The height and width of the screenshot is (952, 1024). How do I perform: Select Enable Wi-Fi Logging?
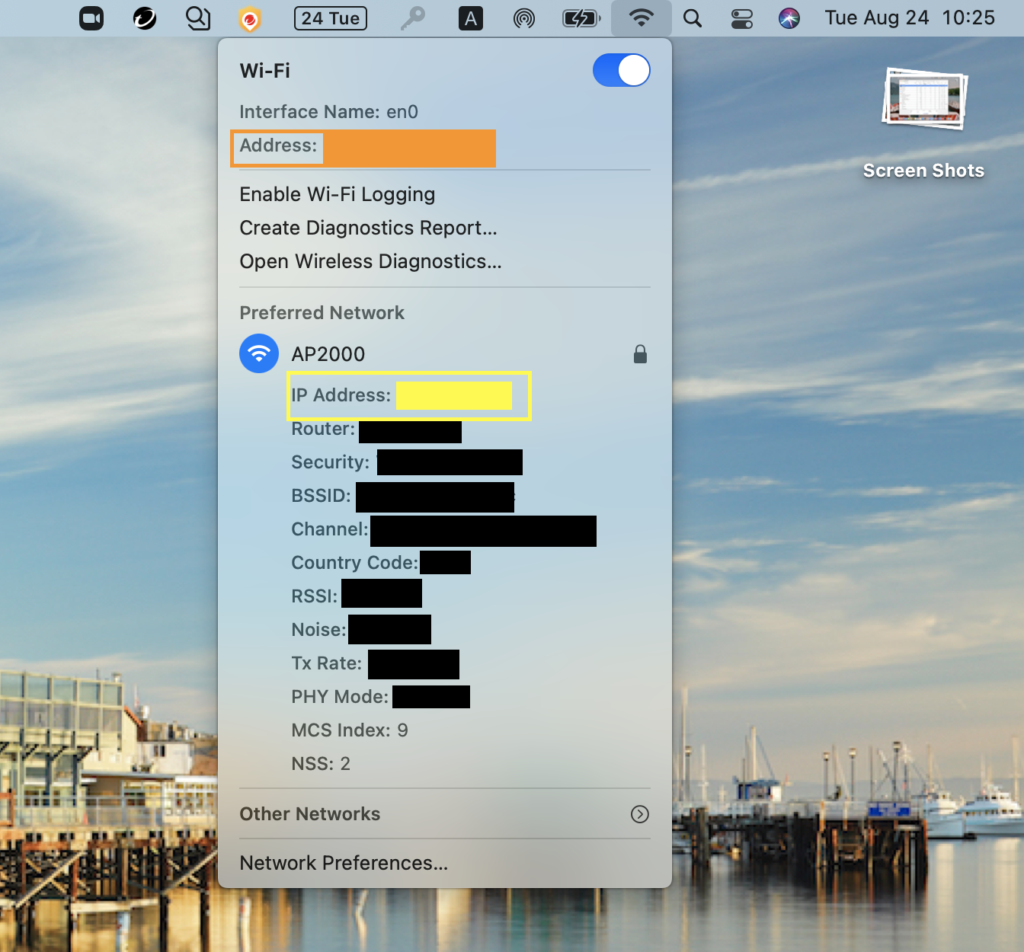(337, 194)
